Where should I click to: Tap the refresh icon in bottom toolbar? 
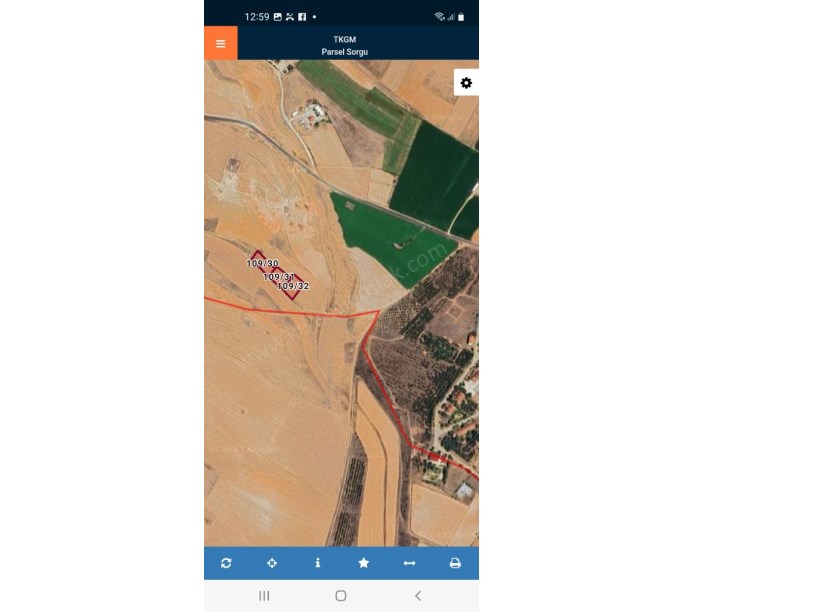tap(226, 563)
